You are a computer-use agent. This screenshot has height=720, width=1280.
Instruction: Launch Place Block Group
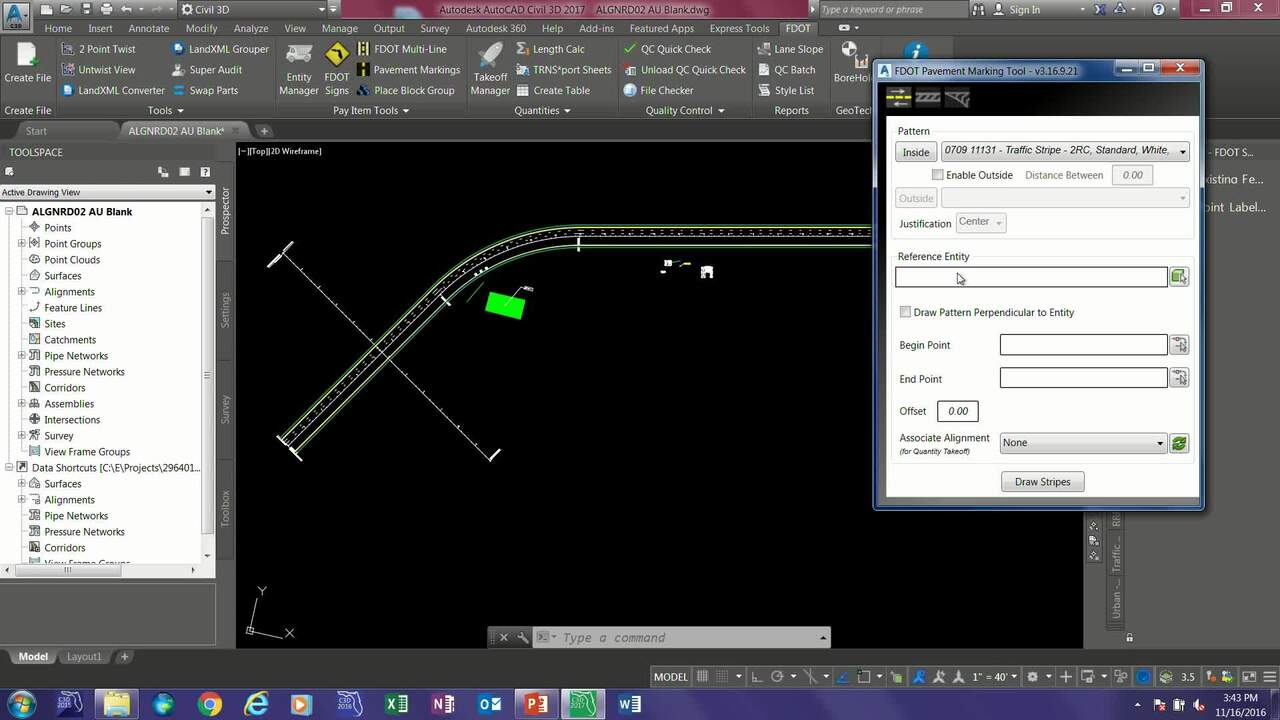pos(405,90)
